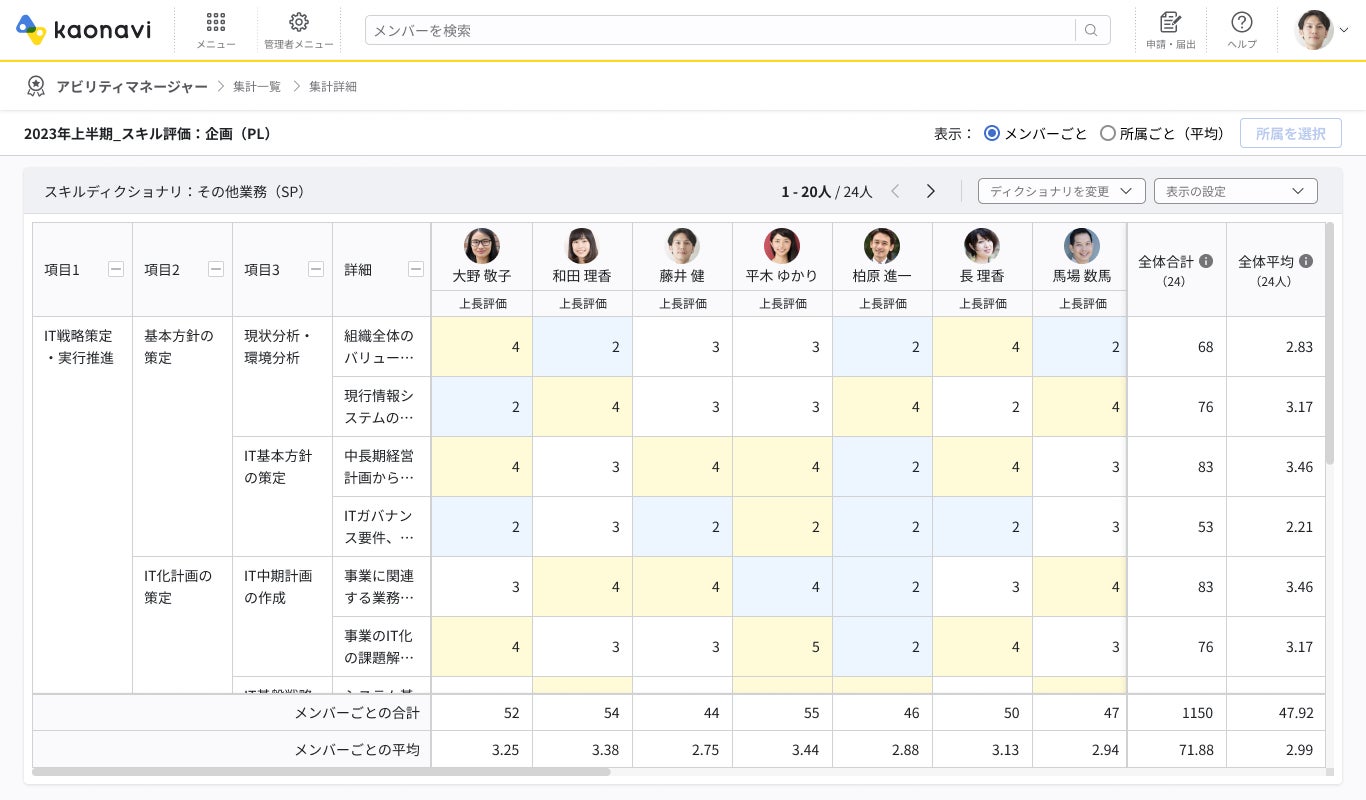1366x800 pixels.
Task: Go to next page of members
Action: click(x=930, y=191)
